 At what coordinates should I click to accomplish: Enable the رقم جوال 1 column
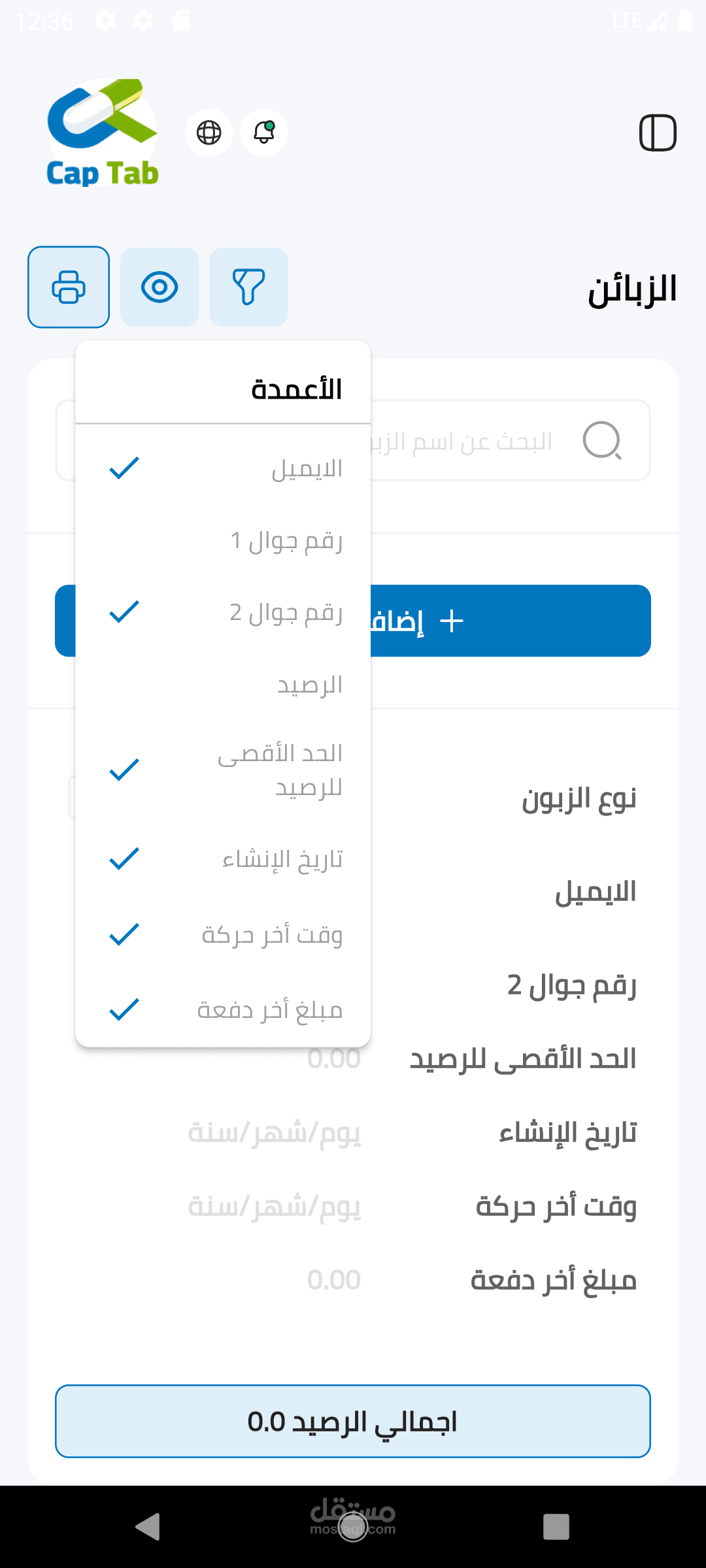tap(224, 541)
